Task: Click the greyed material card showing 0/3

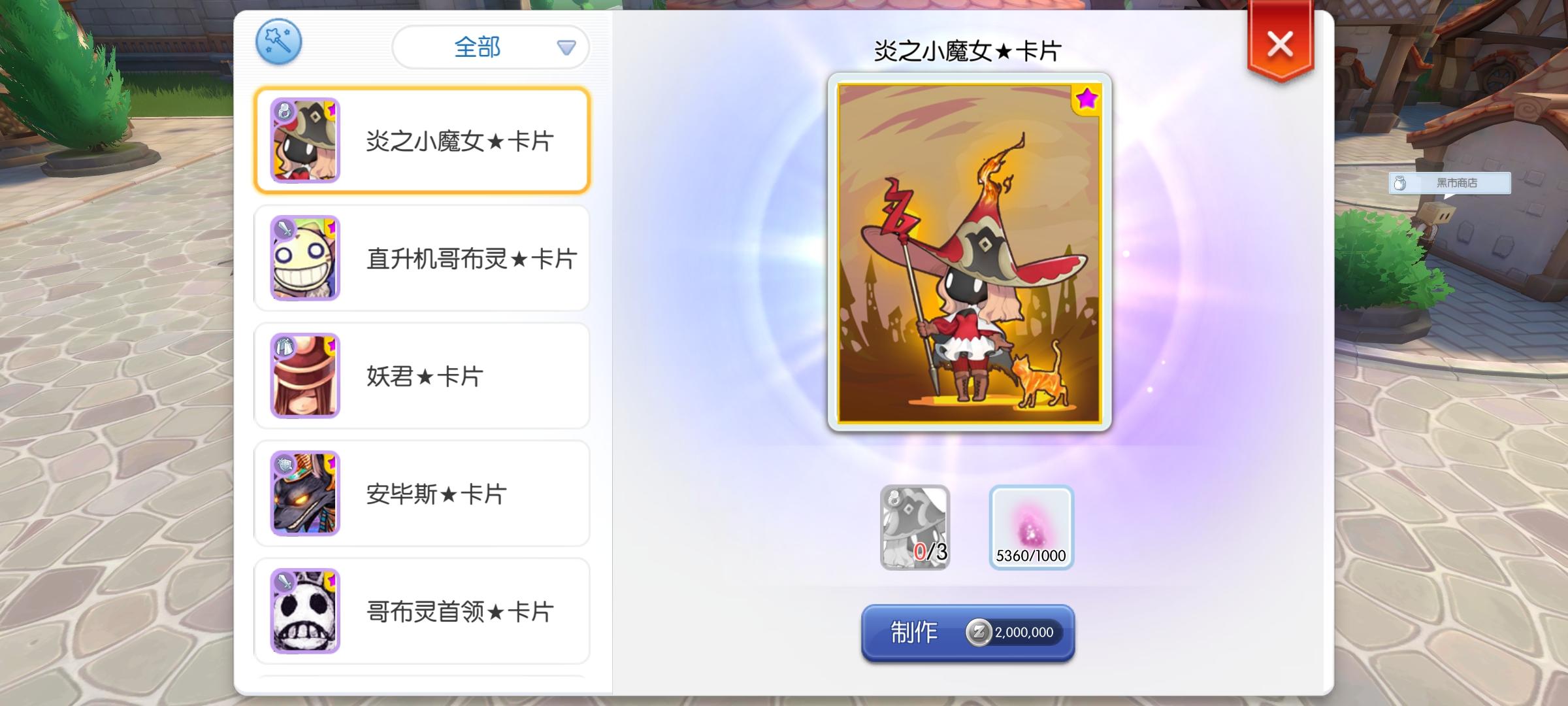Action: (x=915, y=528)
